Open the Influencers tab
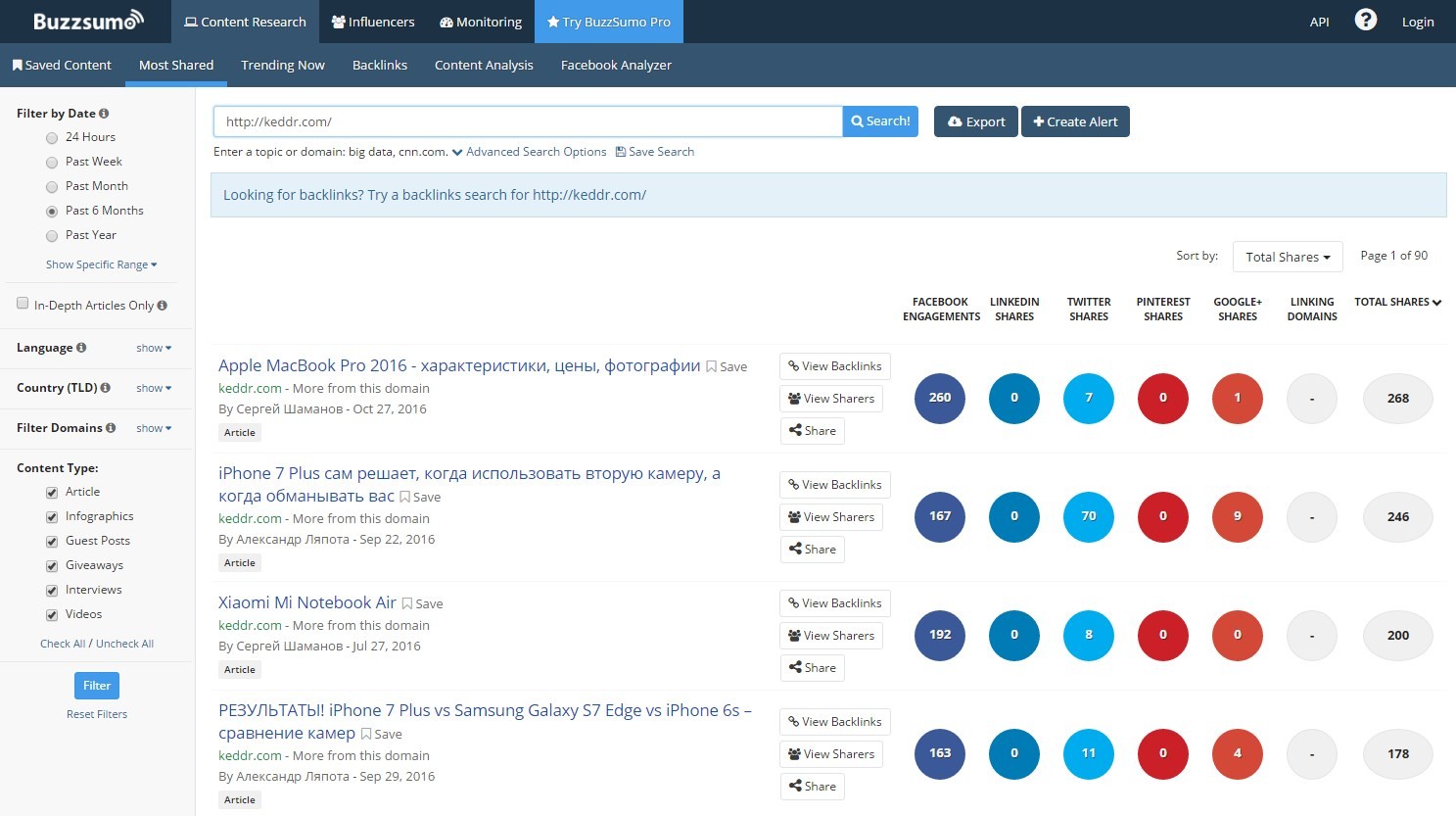1456x816 pixels. [x=373, y=22]
